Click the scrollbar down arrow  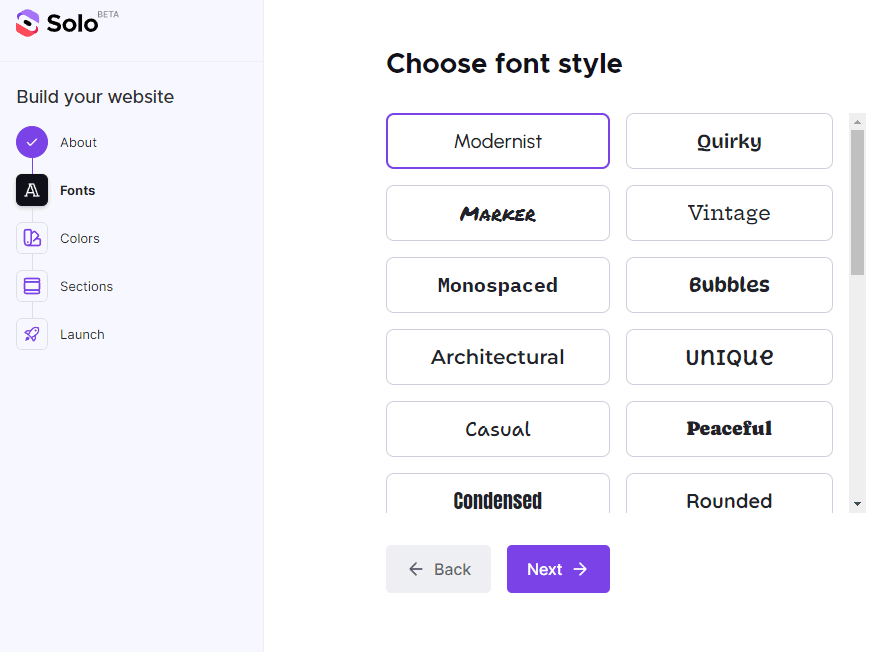[857, 504]
